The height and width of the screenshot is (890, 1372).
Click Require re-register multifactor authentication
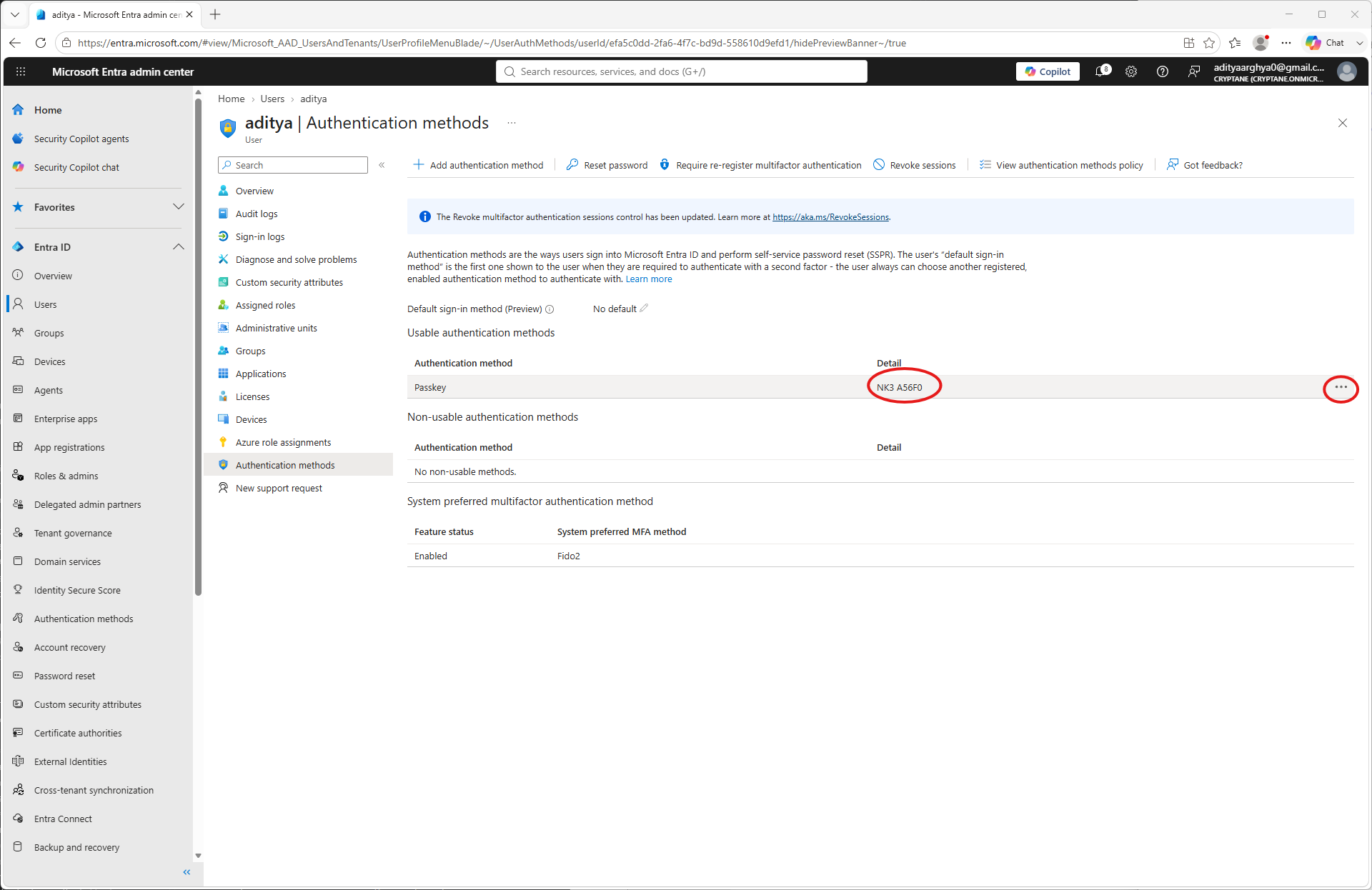tap(760, 165)
